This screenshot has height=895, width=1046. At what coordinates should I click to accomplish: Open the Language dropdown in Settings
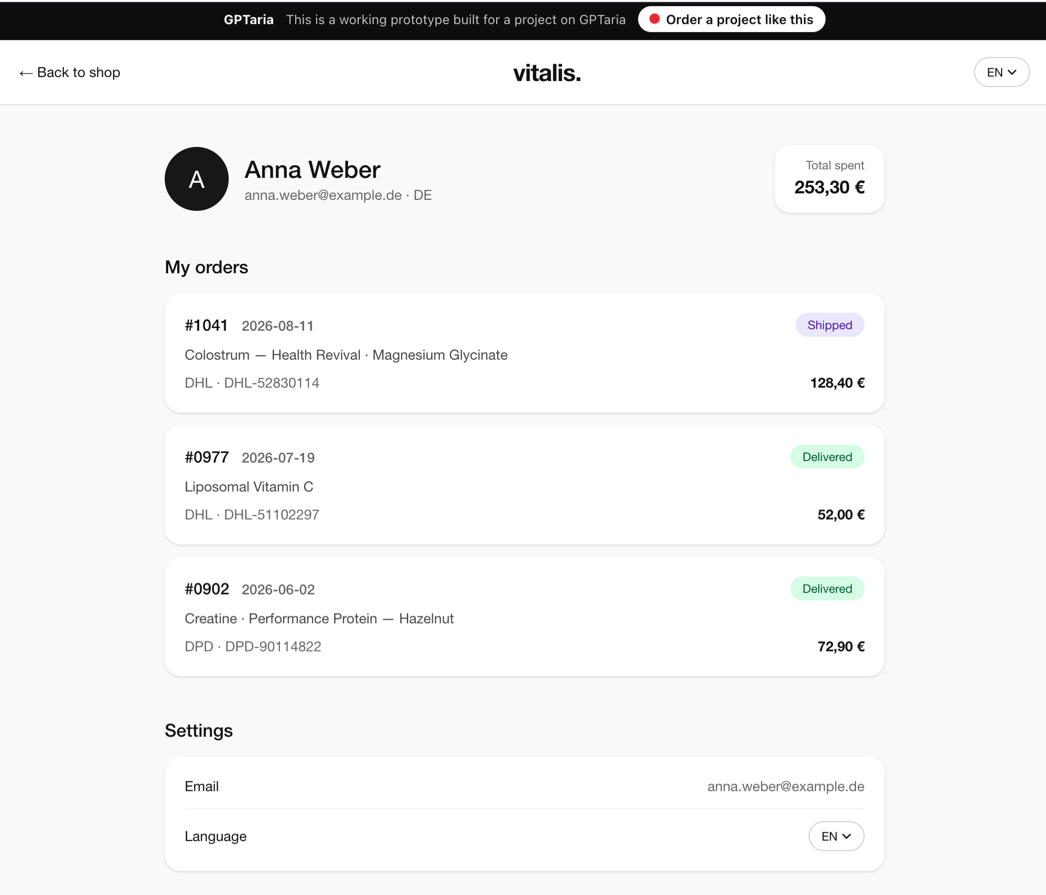(x=836, y=836)
